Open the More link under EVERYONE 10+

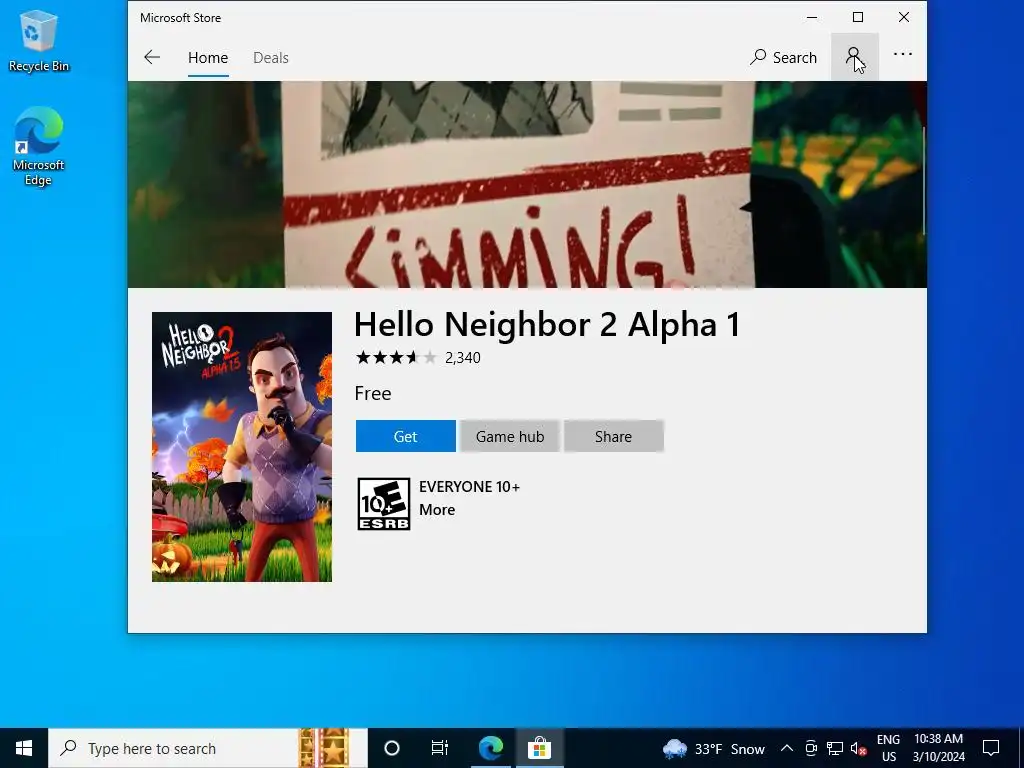point(437,510)
